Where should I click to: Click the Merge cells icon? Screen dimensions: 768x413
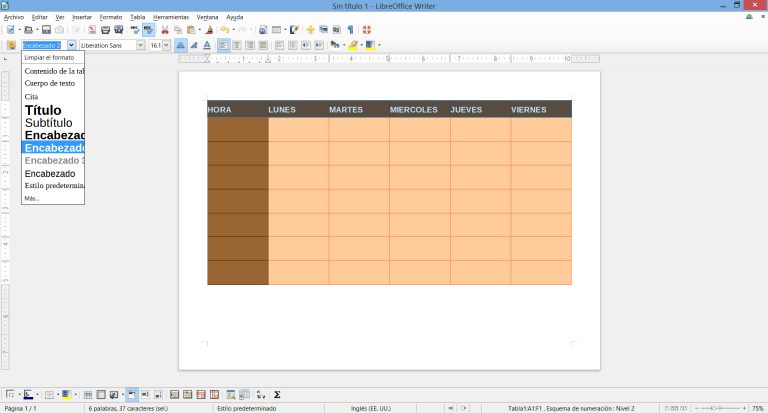tap(88, 394)
